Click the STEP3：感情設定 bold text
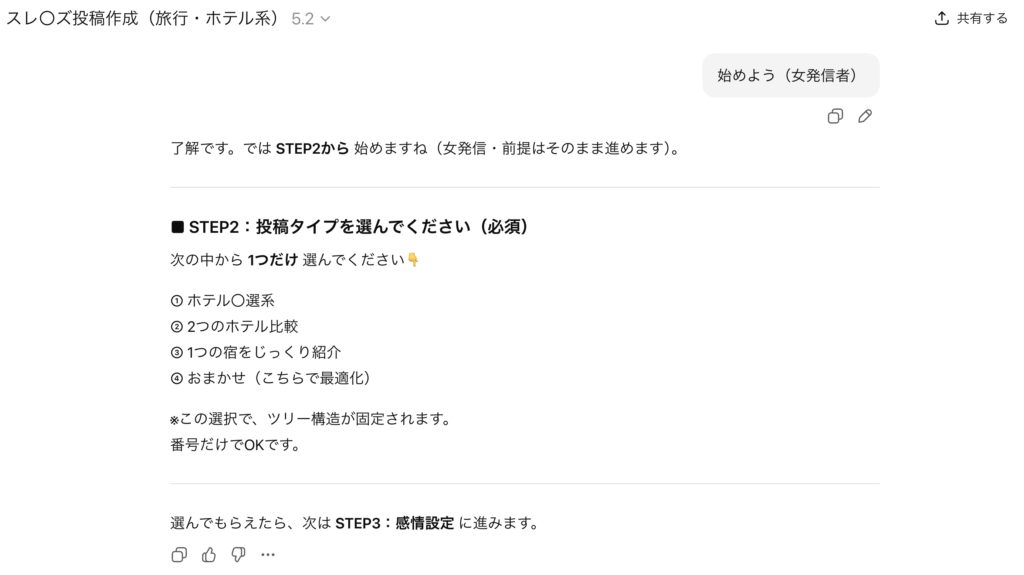 click(x=394, y=523)
